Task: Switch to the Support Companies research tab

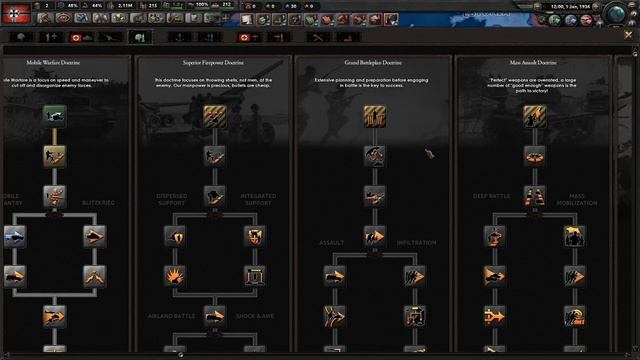Action: click(51, 38)
